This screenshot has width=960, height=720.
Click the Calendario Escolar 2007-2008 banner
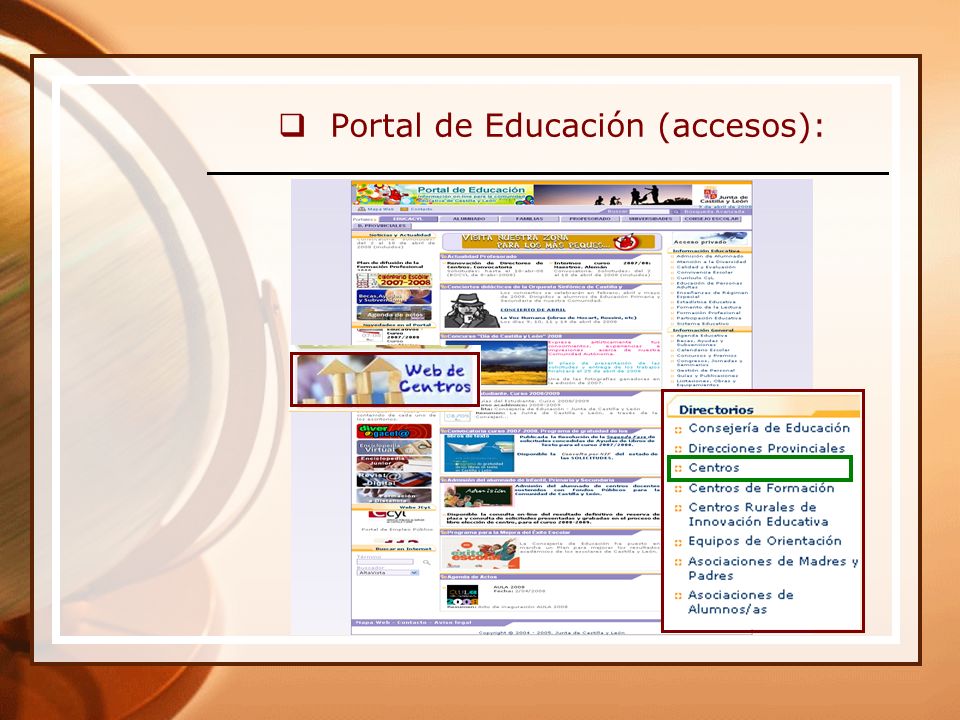pyautogui.click(x=394, y=280)
